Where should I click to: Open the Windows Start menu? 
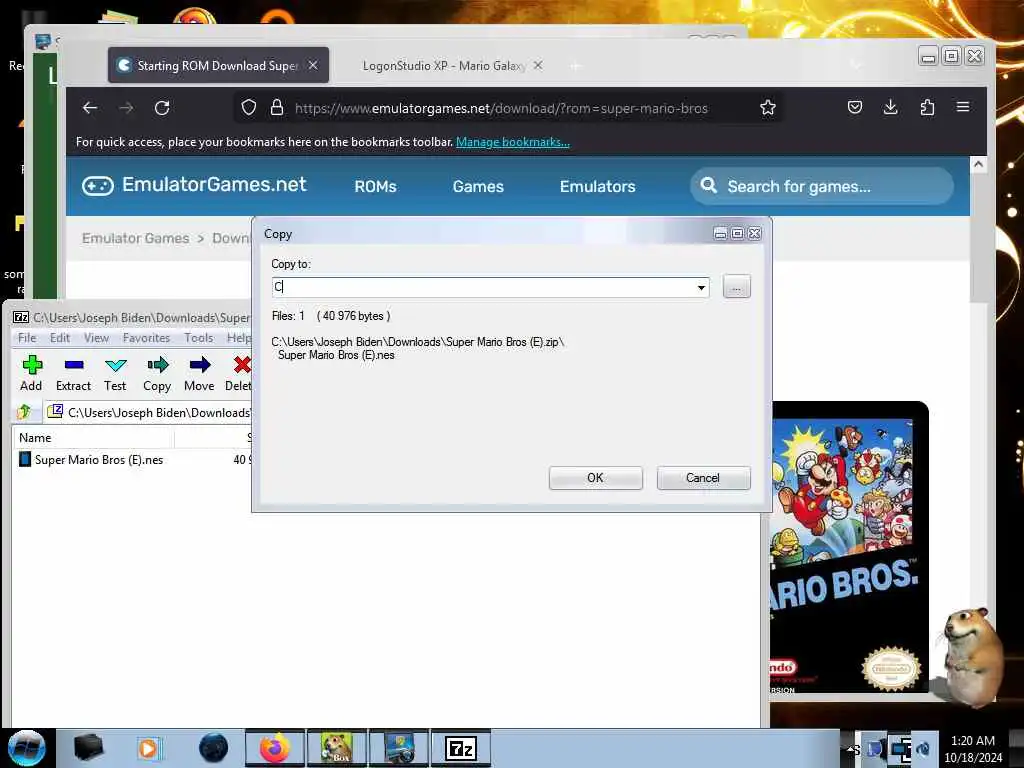[27, 748]
